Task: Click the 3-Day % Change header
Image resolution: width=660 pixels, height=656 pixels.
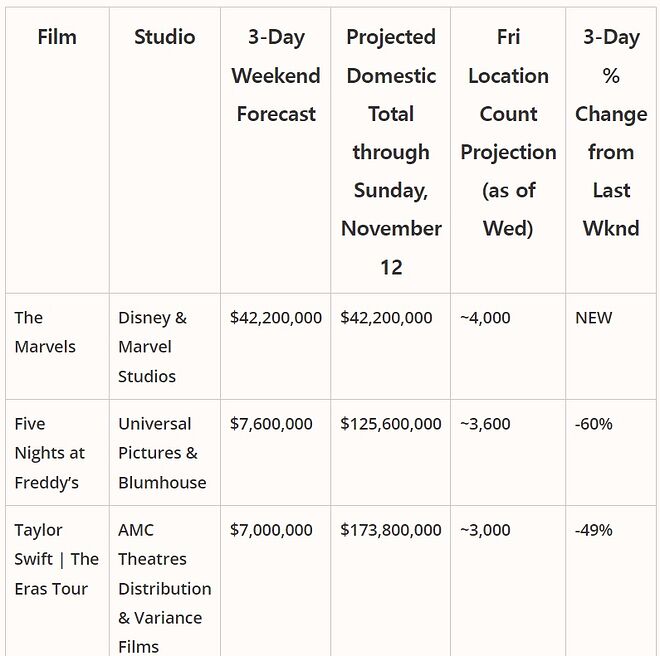Action: [611, 132]
